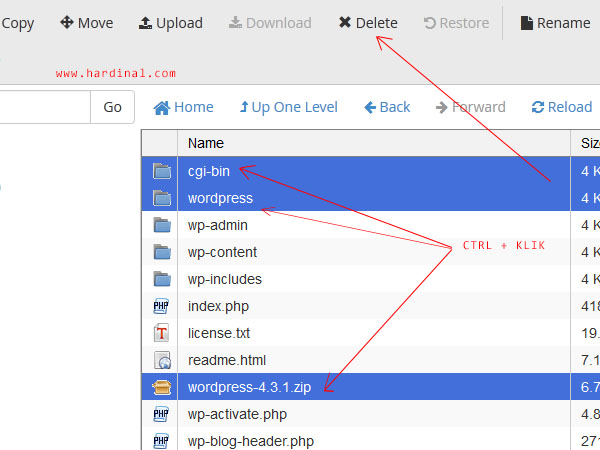Select the wp-includes folder name
This screenshot has width=600, height=450.
click(x=225, y=279)
